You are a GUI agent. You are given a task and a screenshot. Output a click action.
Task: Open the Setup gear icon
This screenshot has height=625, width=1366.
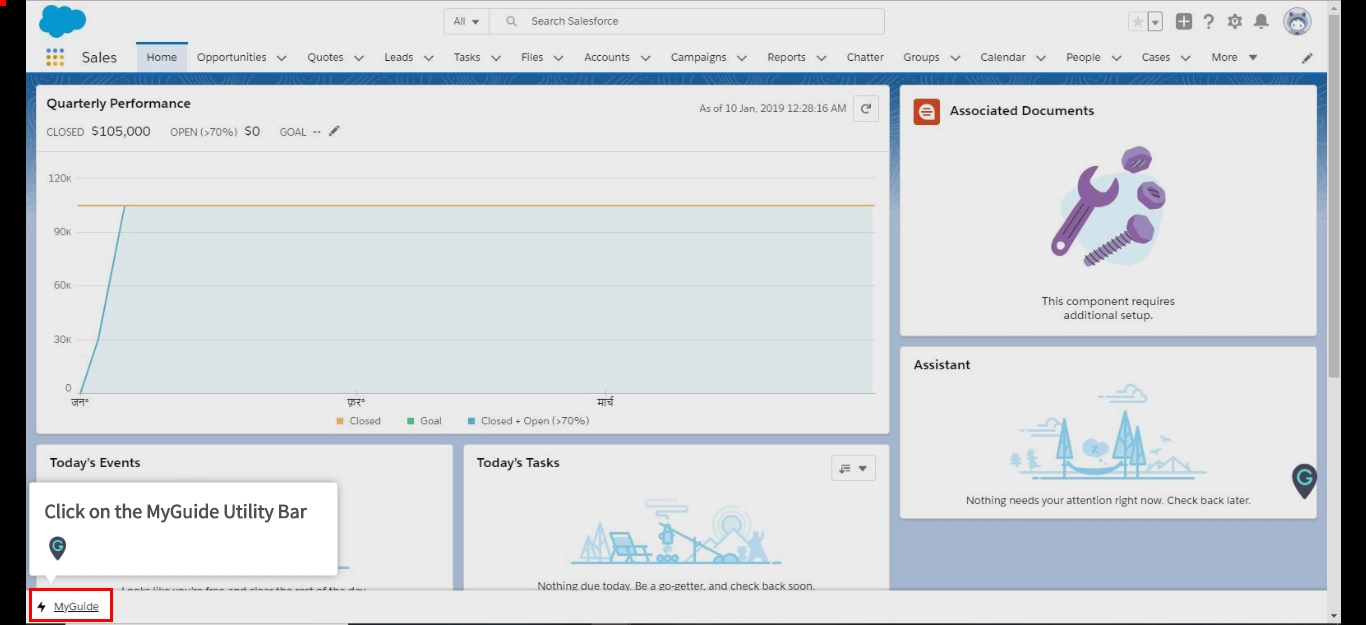coord(1235,21)
